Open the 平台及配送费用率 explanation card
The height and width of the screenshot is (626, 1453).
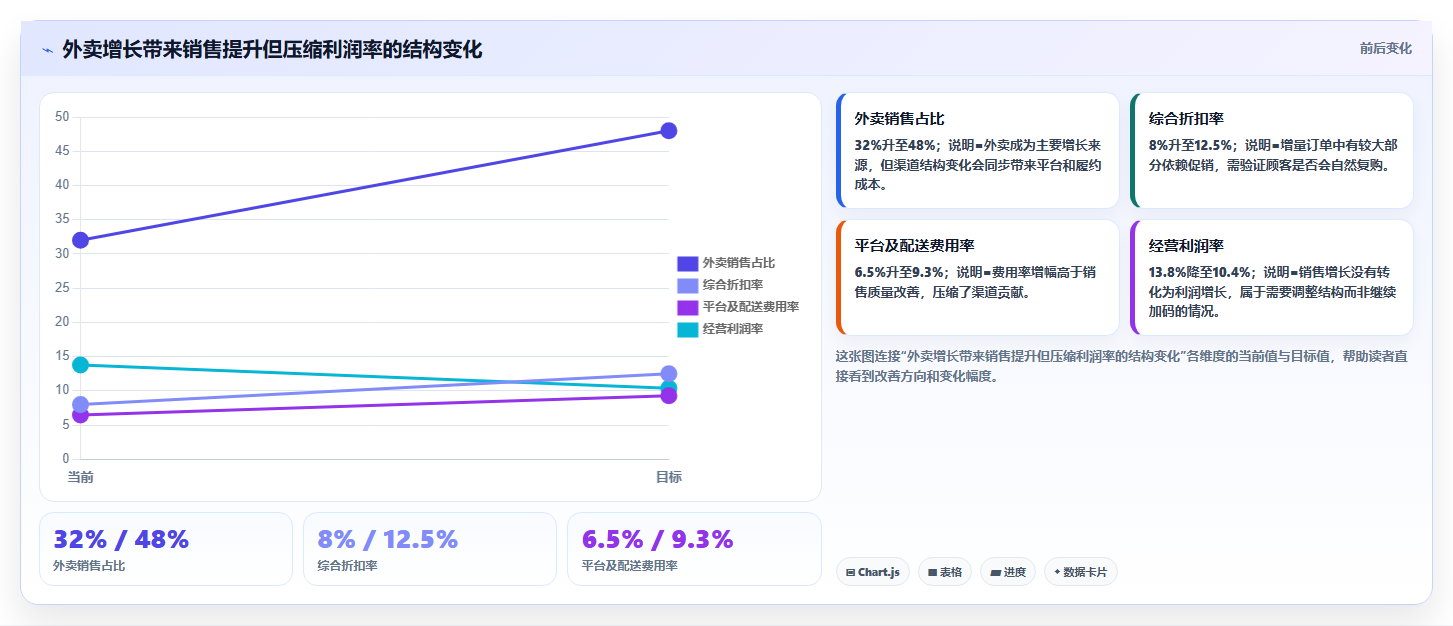click(x=977, y=277)
